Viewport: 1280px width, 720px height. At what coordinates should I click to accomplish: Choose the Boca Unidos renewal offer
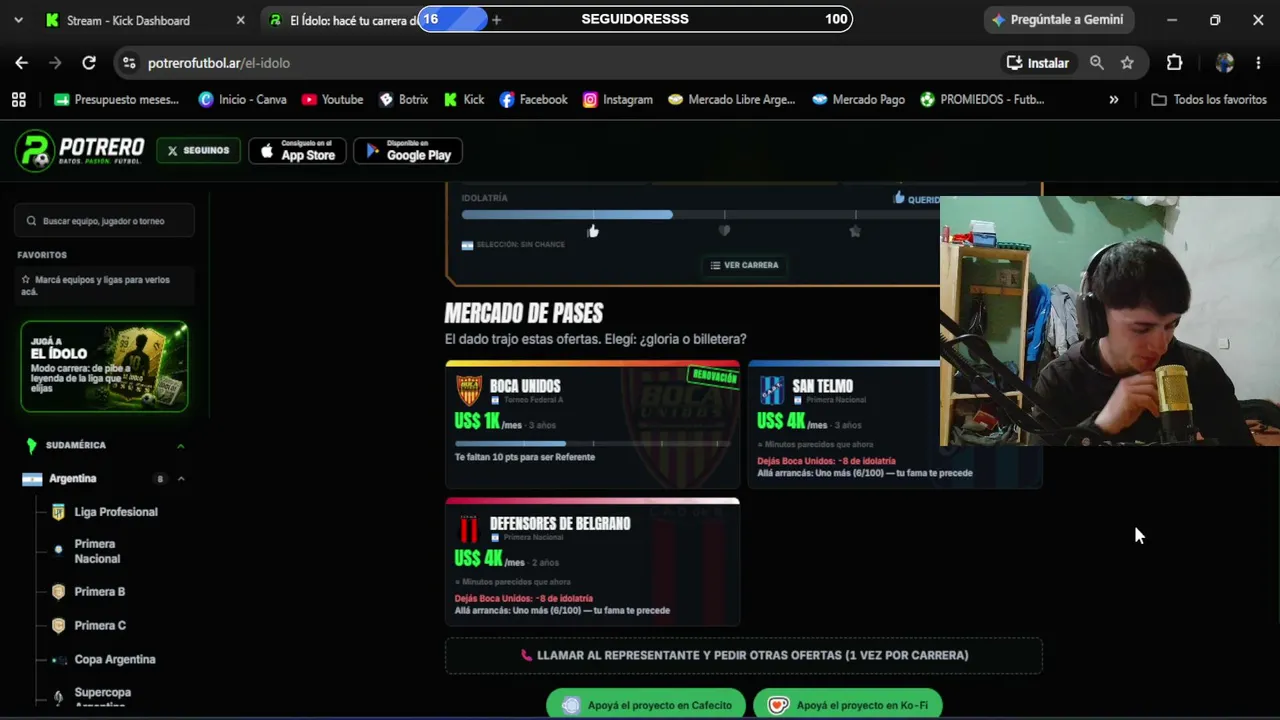pos(592,425)
